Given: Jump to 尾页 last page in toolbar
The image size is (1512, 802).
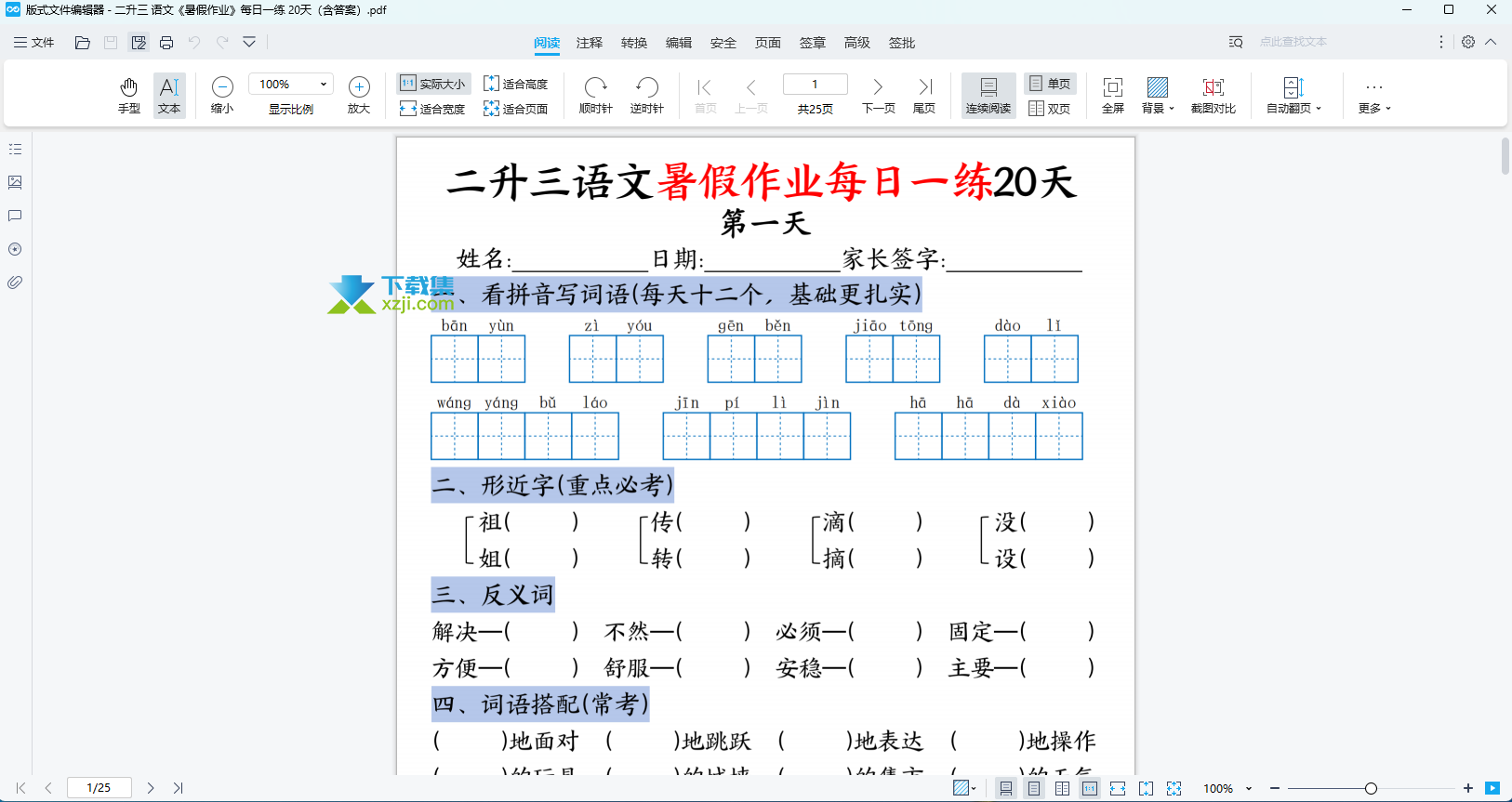Looking at the screenshot, I should (924, 95).
